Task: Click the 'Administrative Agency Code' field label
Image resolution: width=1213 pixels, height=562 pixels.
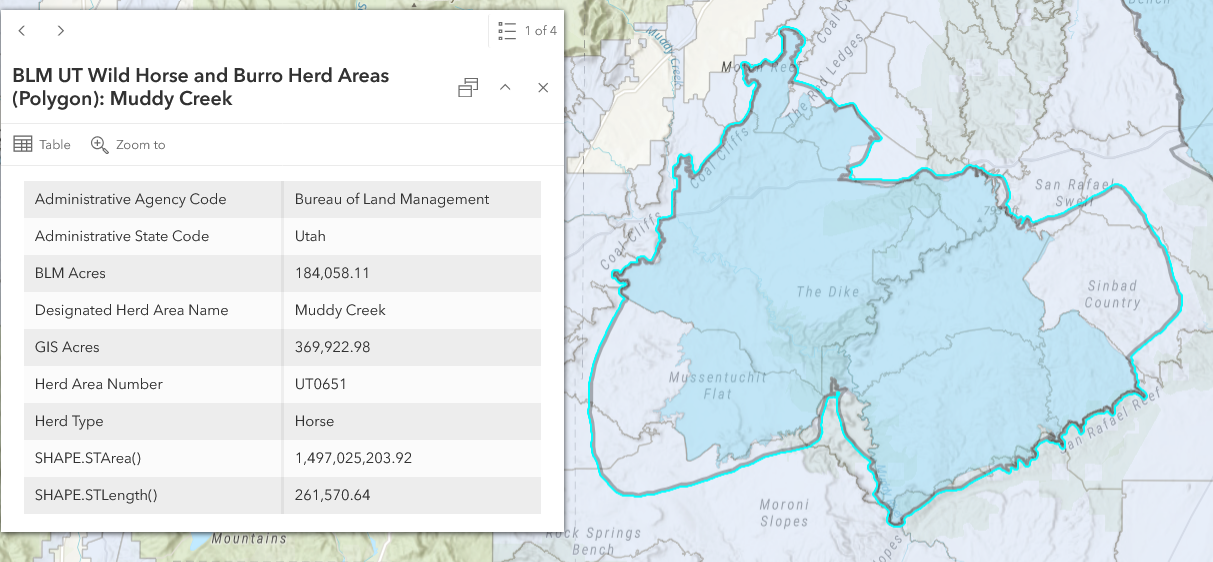Action: tap(131, 199)
